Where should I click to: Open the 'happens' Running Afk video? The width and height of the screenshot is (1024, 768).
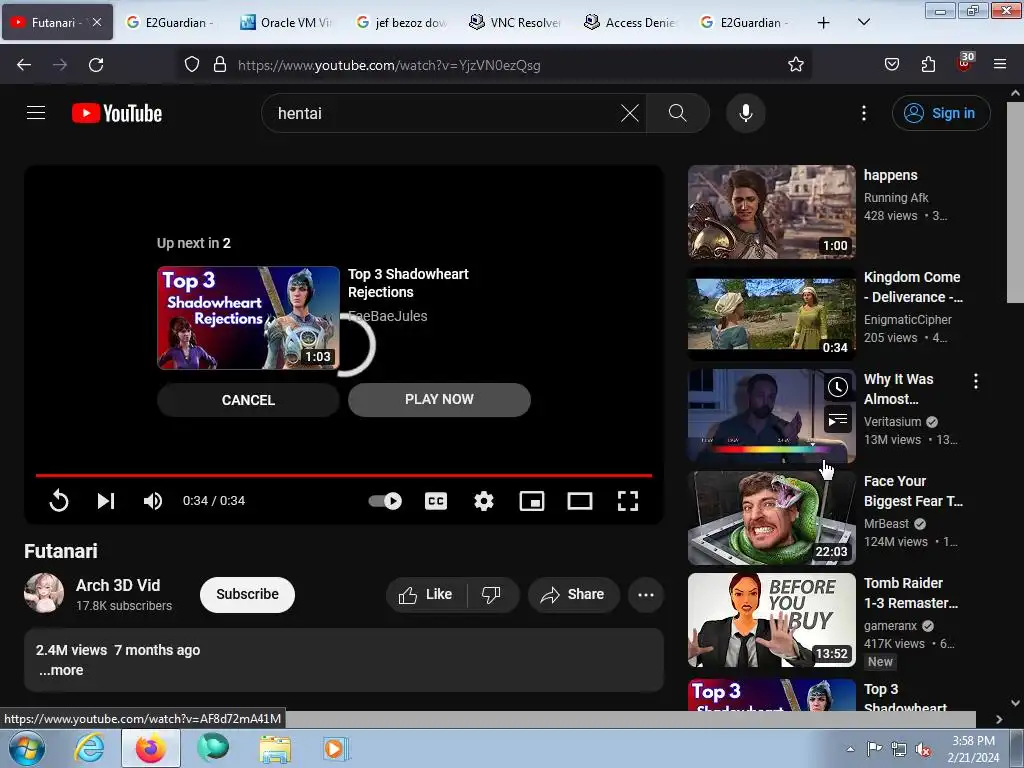coord(772,212)
